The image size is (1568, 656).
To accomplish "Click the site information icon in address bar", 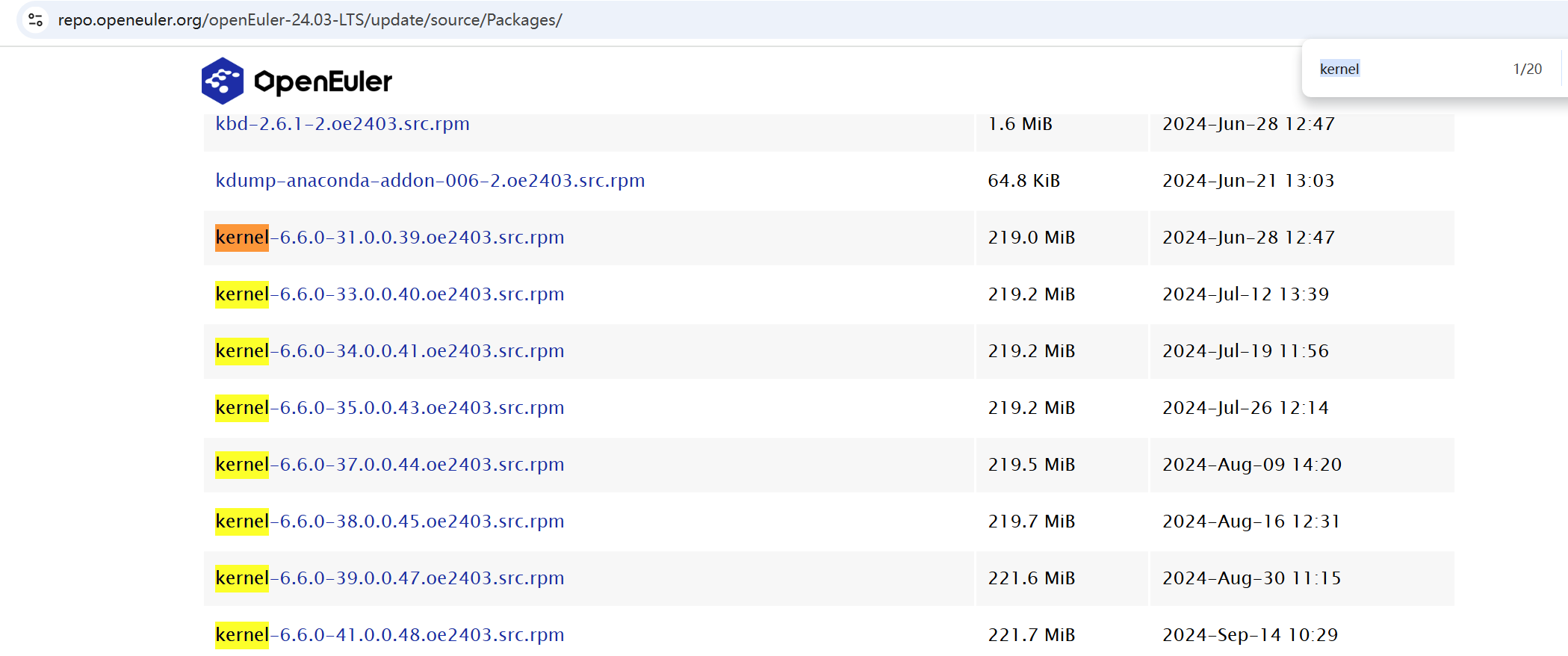I will pos(35,20).
